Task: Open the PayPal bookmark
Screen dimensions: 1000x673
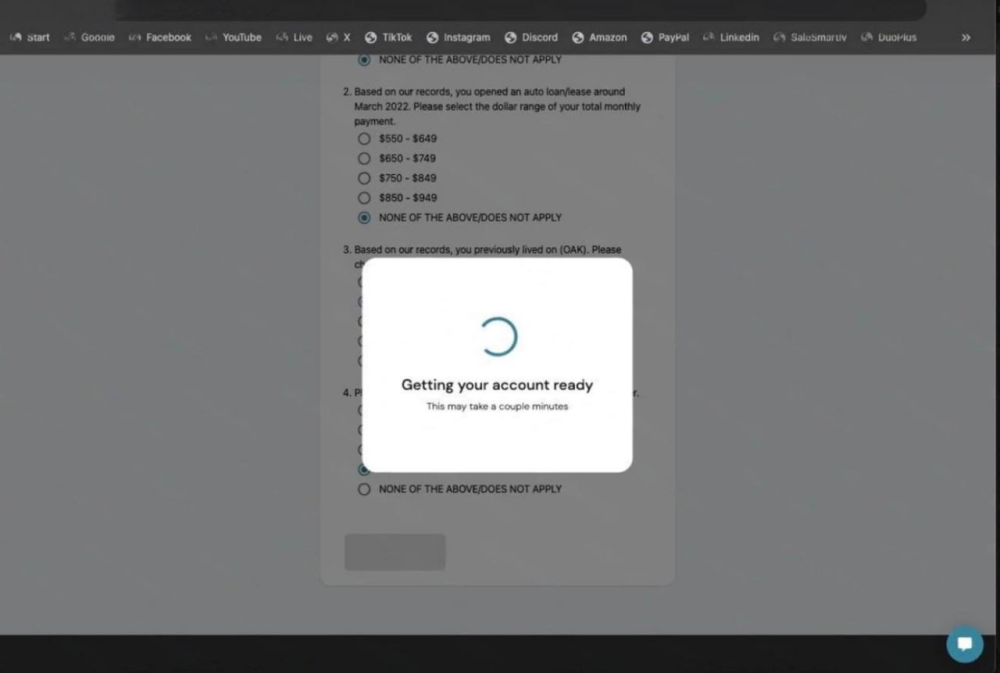Action: tap(665, 38)
